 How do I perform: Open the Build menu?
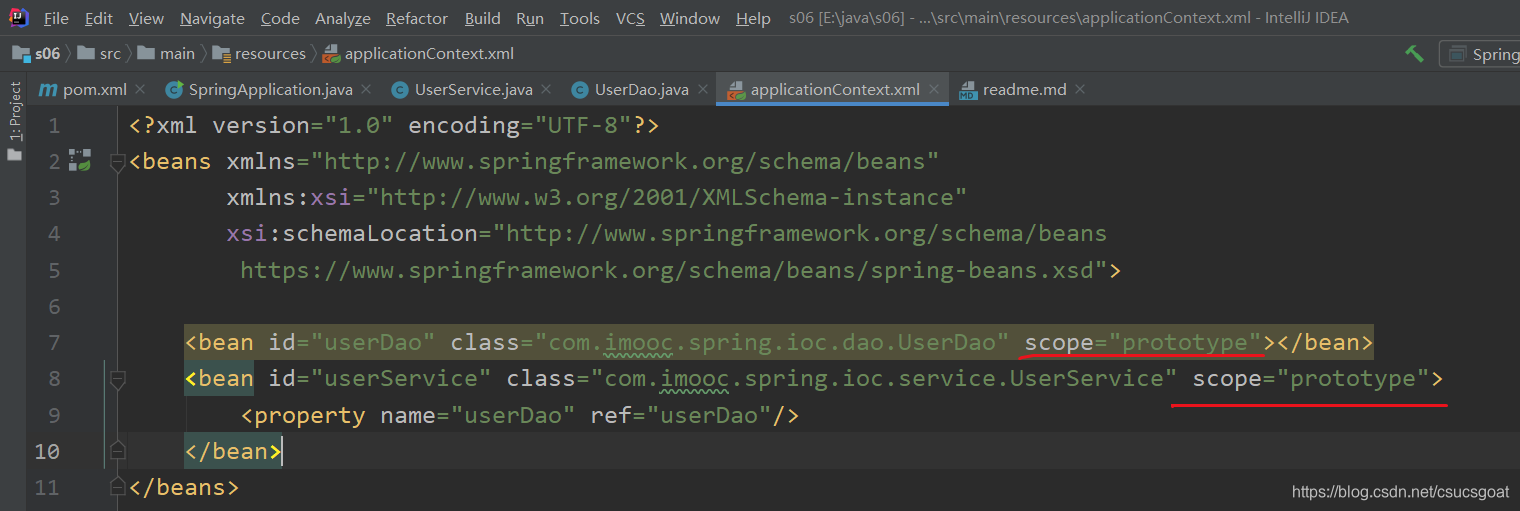483,18
